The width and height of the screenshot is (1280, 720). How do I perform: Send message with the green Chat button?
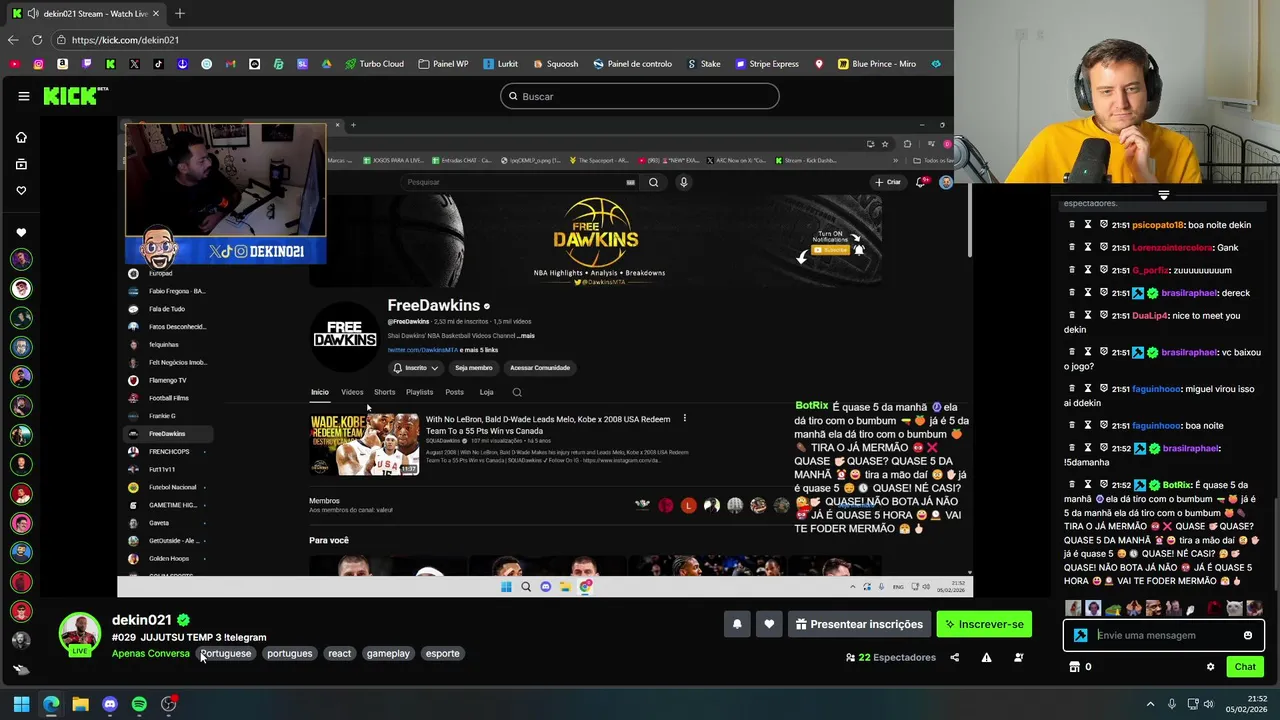[1245, 667]
